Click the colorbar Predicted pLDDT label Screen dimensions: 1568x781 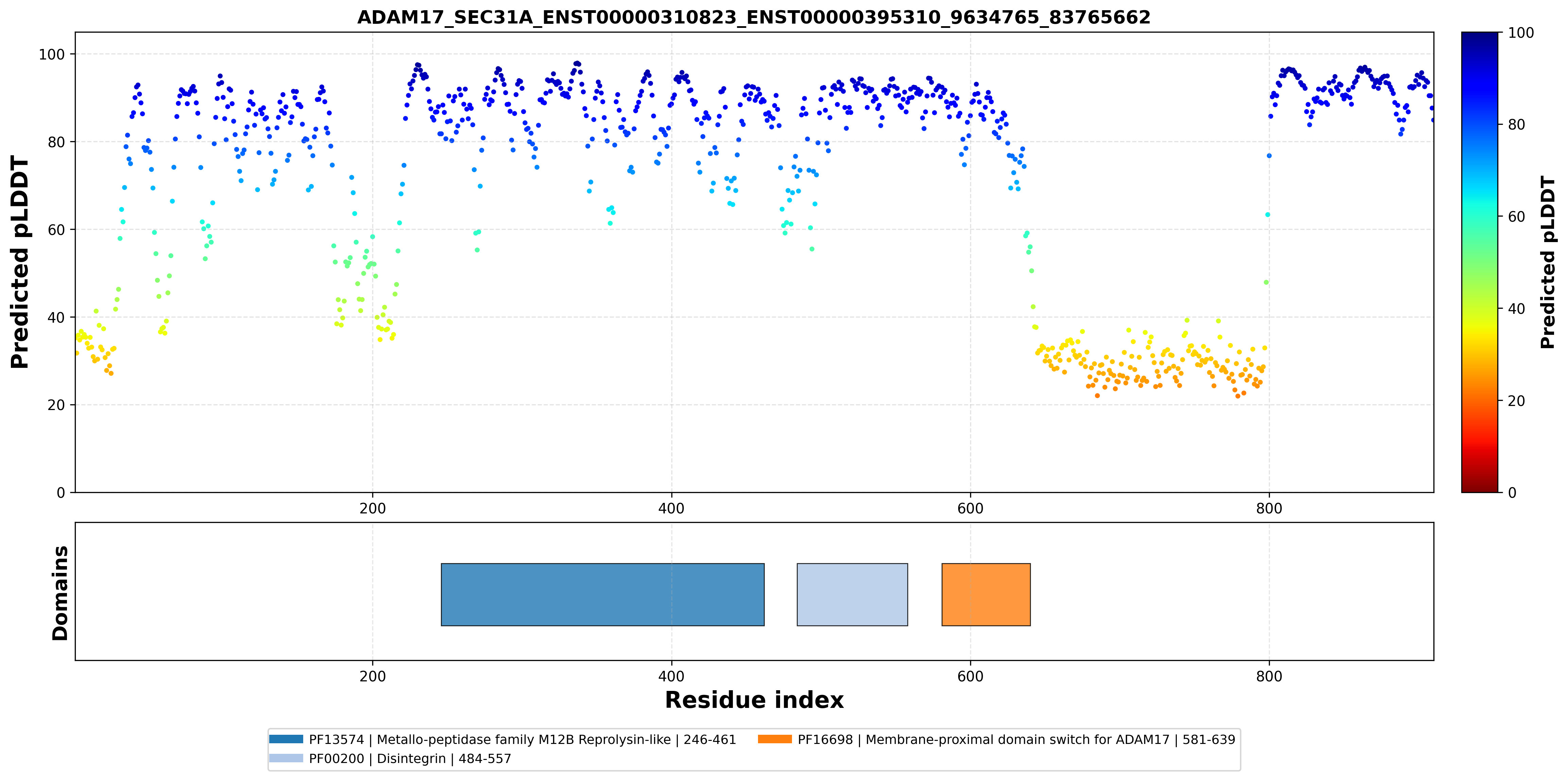coord(1548,262)
